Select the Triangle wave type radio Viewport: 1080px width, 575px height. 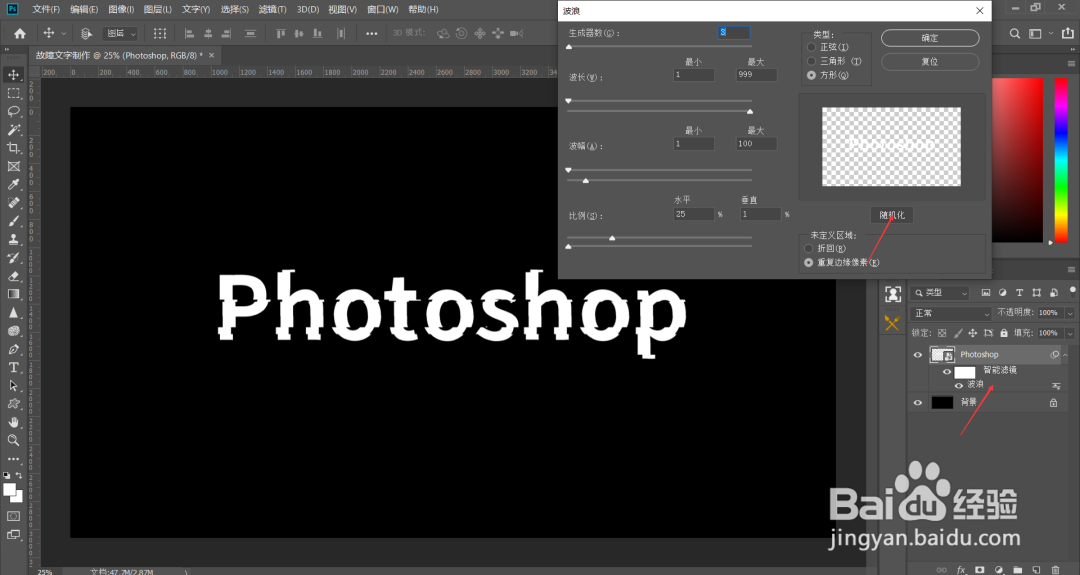click(x=811, y=61)
